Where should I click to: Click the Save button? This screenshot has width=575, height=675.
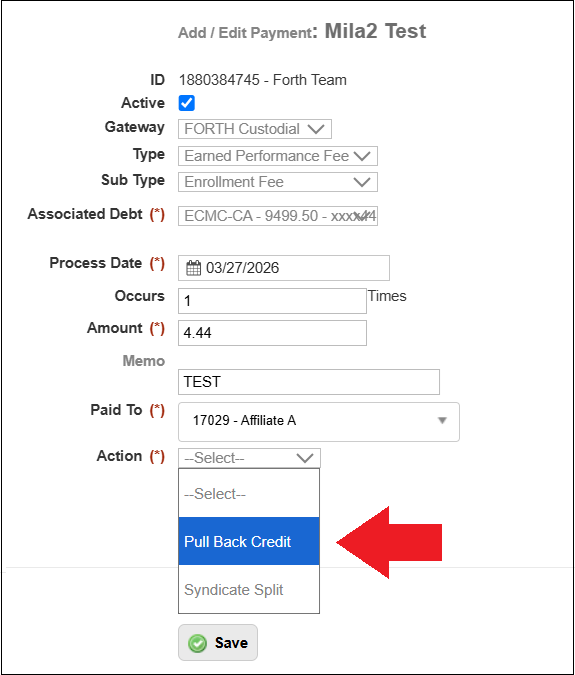coord(218,643)
